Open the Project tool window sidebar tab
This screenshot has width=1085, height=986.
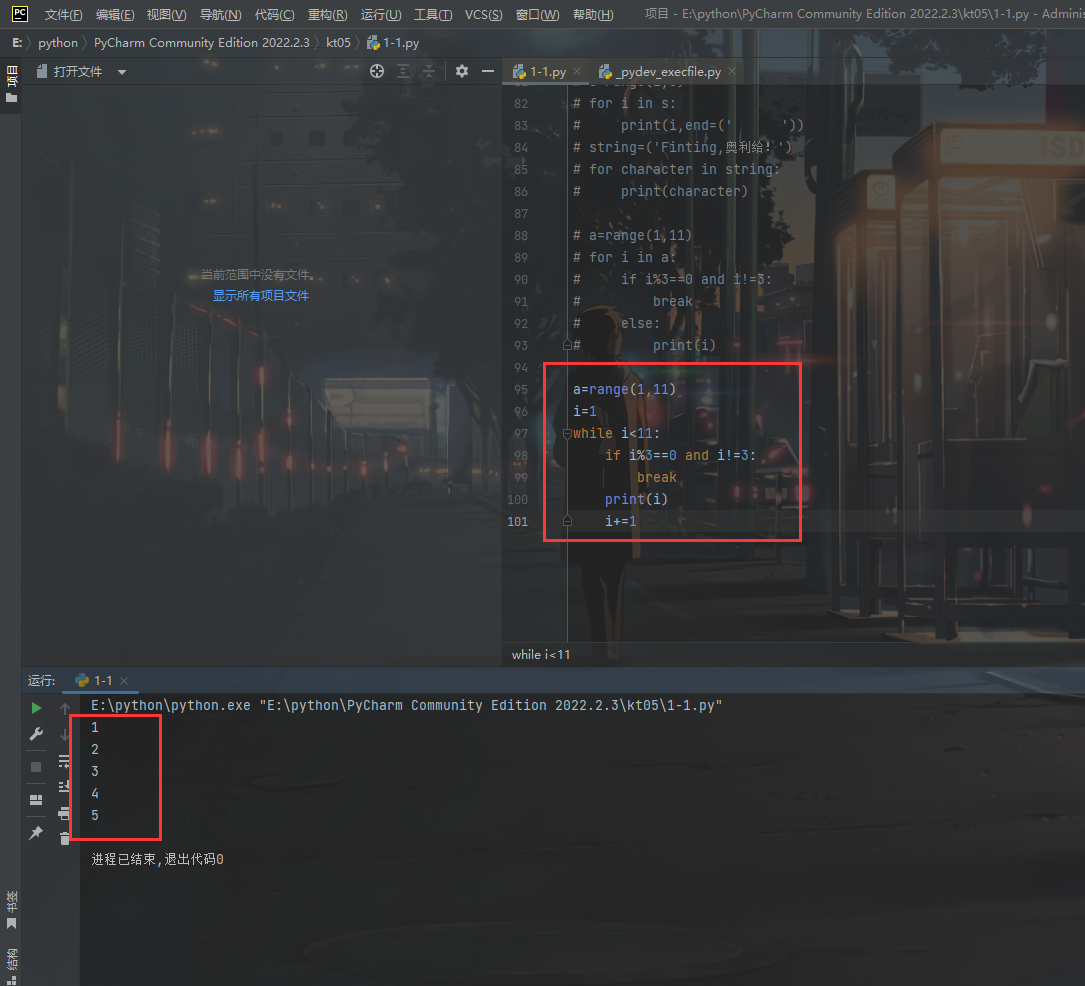click(x=11, y=84)
